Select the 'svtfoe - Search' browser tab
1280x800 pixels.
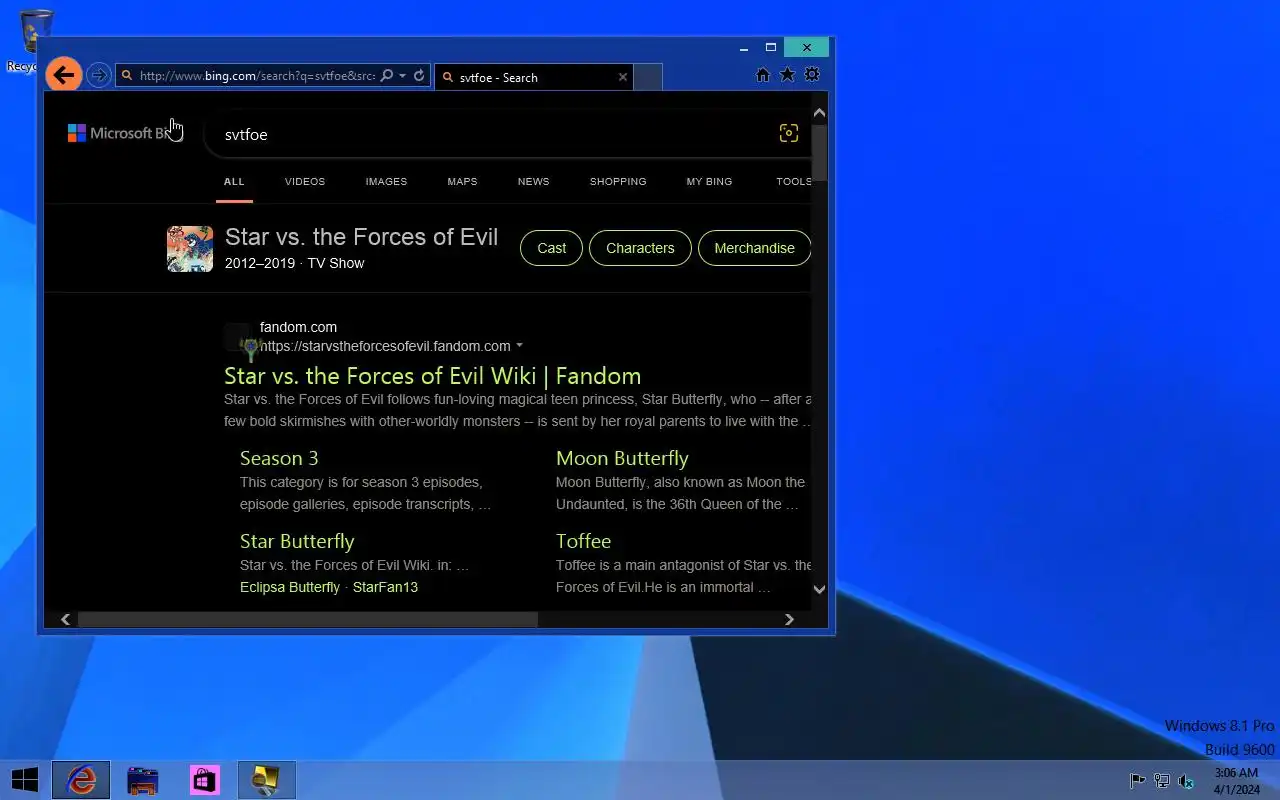[x=534, y=77]
